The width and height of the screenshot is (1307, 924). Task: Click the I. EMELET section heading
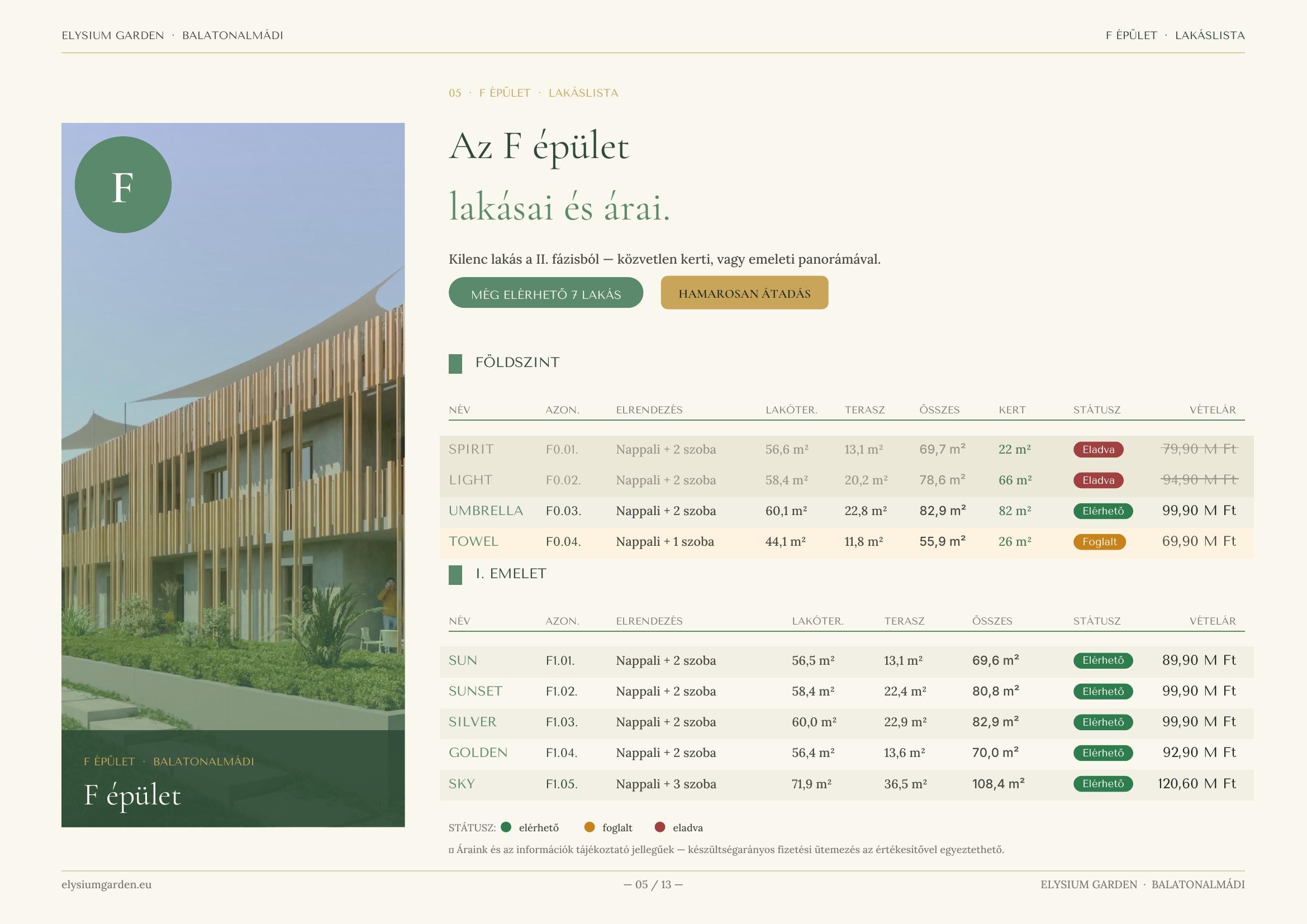[511, 574]
